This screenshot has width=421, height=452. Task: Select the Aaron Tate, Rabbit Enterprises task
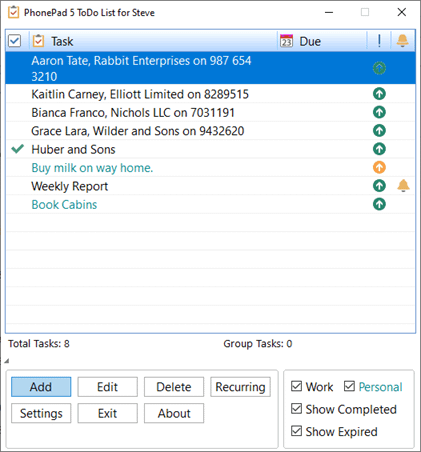coord(210,68)
